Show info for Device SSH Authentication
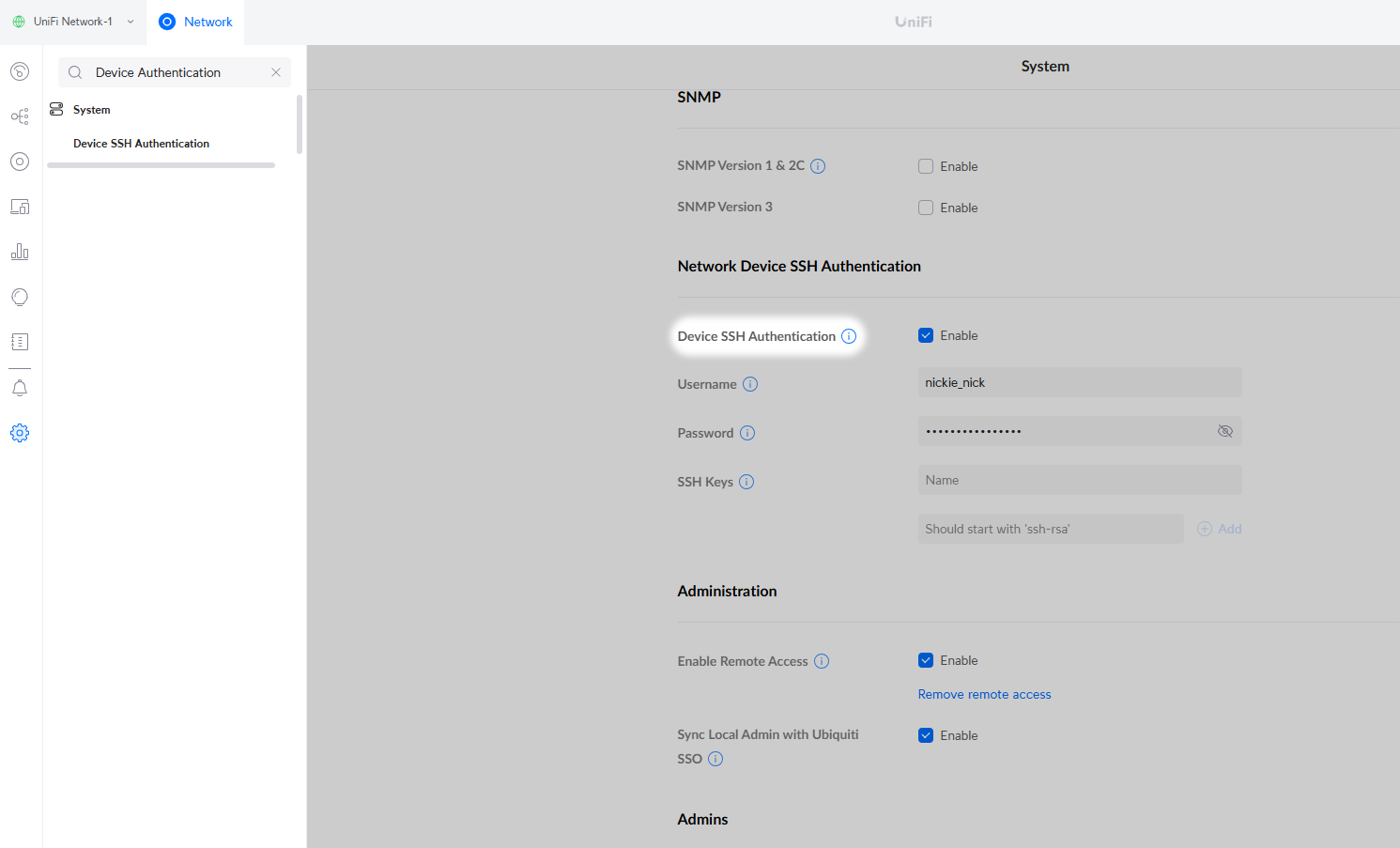The height and width of the screenshot is (848, 1400). click(x=849, y=336)
